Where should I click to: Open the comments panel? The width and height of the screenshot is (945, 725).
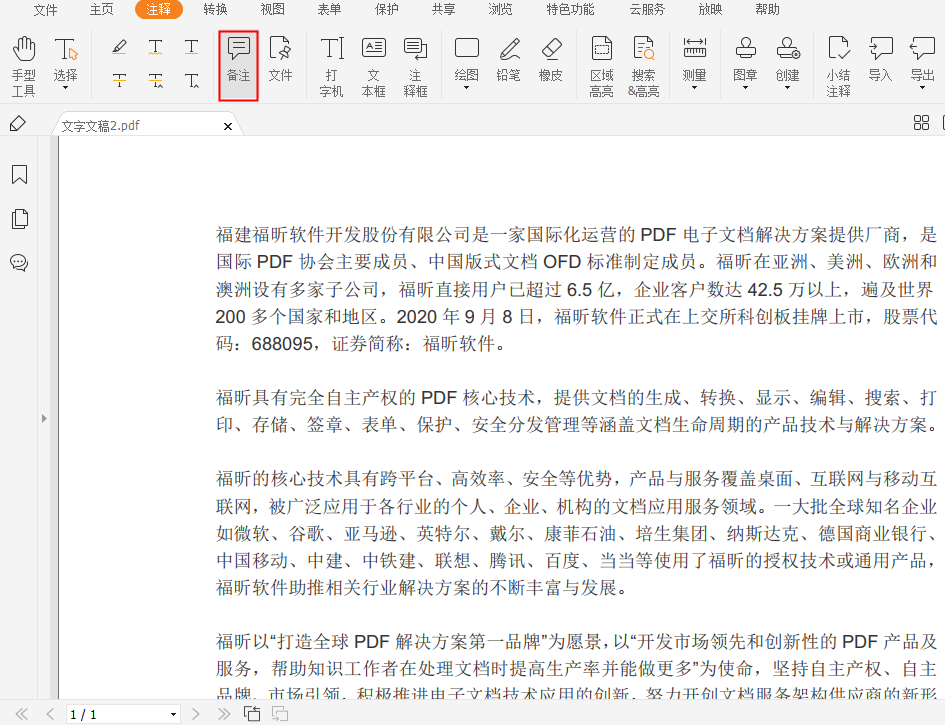pyautogui.click(x=18, y=263)
